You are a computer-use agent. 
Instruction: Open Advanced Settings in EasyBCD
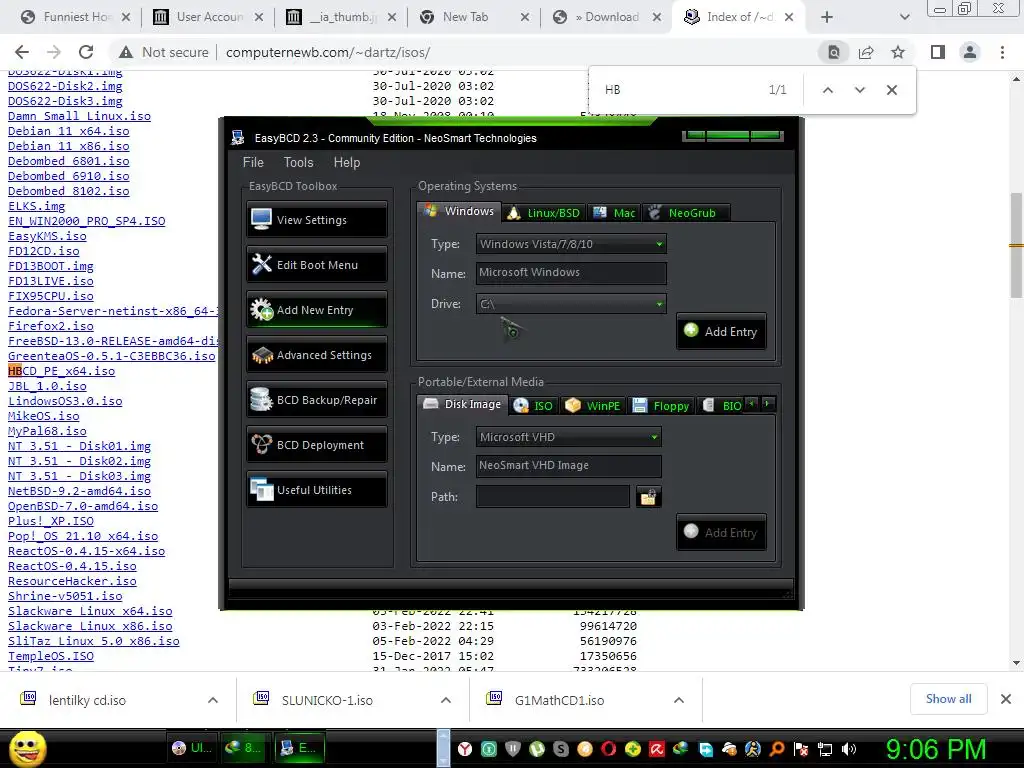point(317,355)
